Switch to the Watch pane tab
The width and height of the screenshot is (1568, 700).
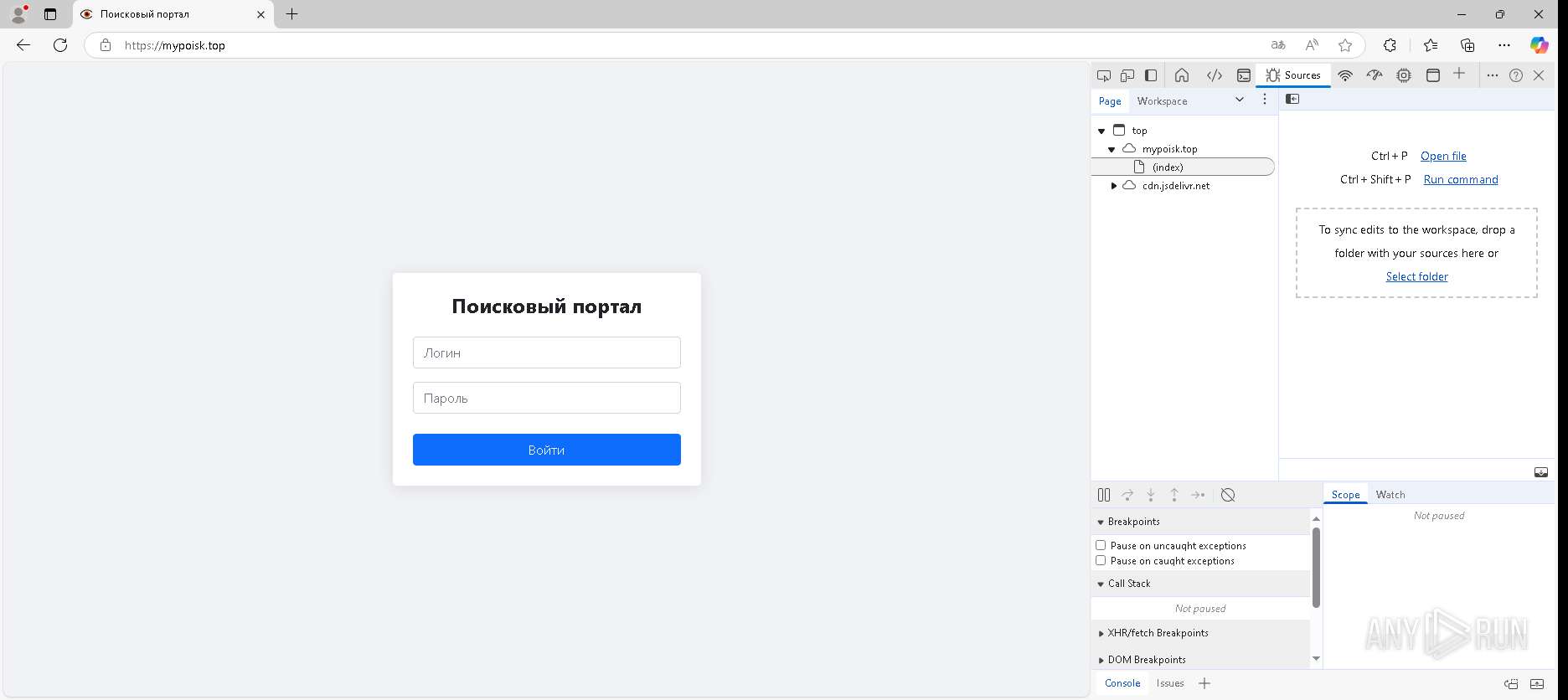coord(1390,495)
